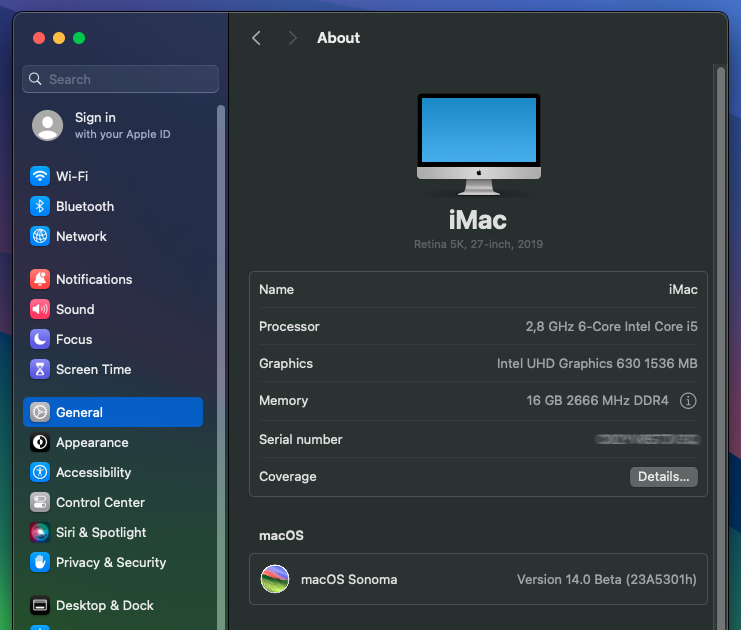Open Accessibility settings

tap(113, 472)
